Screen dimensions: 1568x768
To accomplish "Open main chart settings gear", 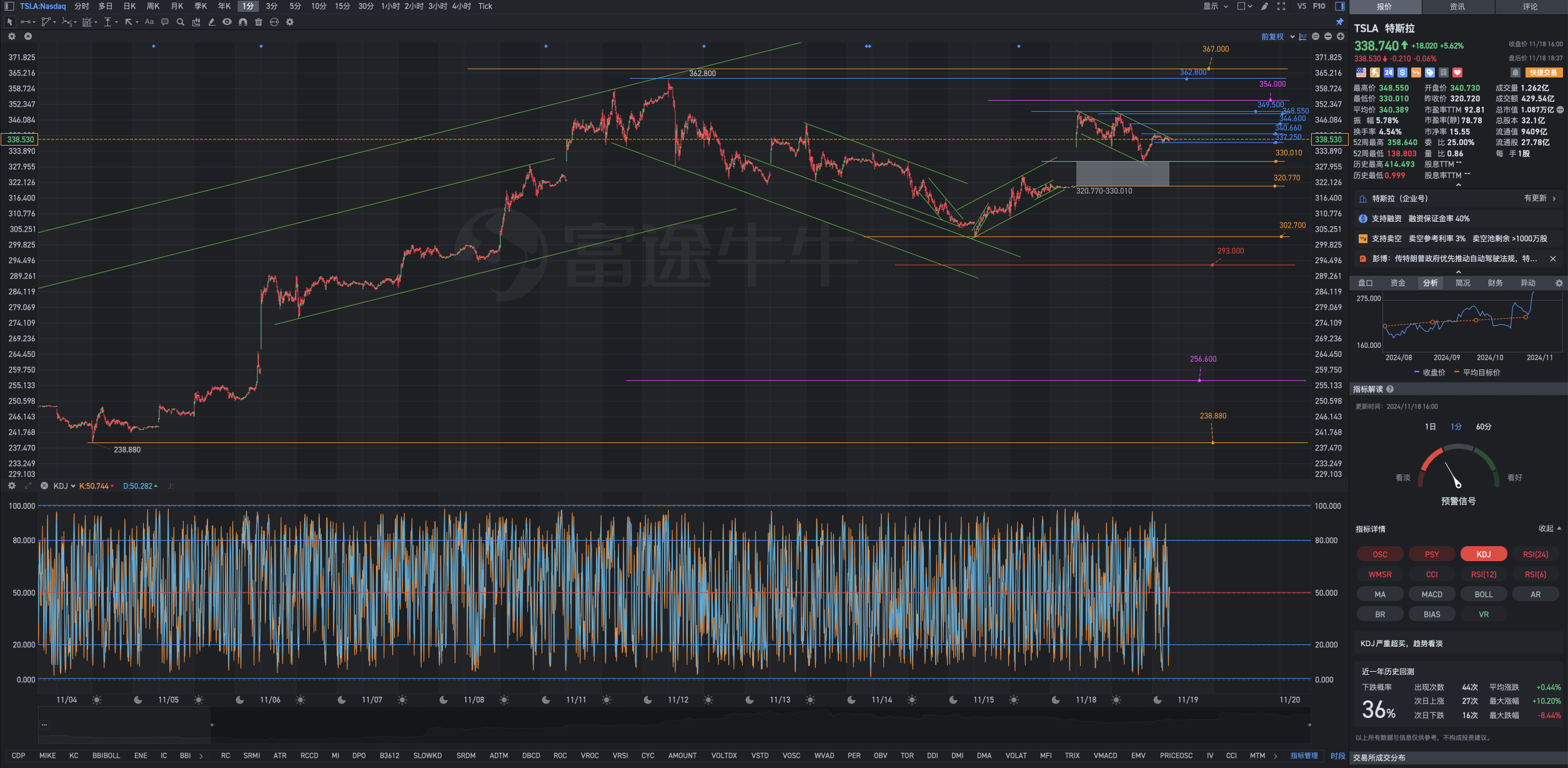I will (x=11, y=36).
